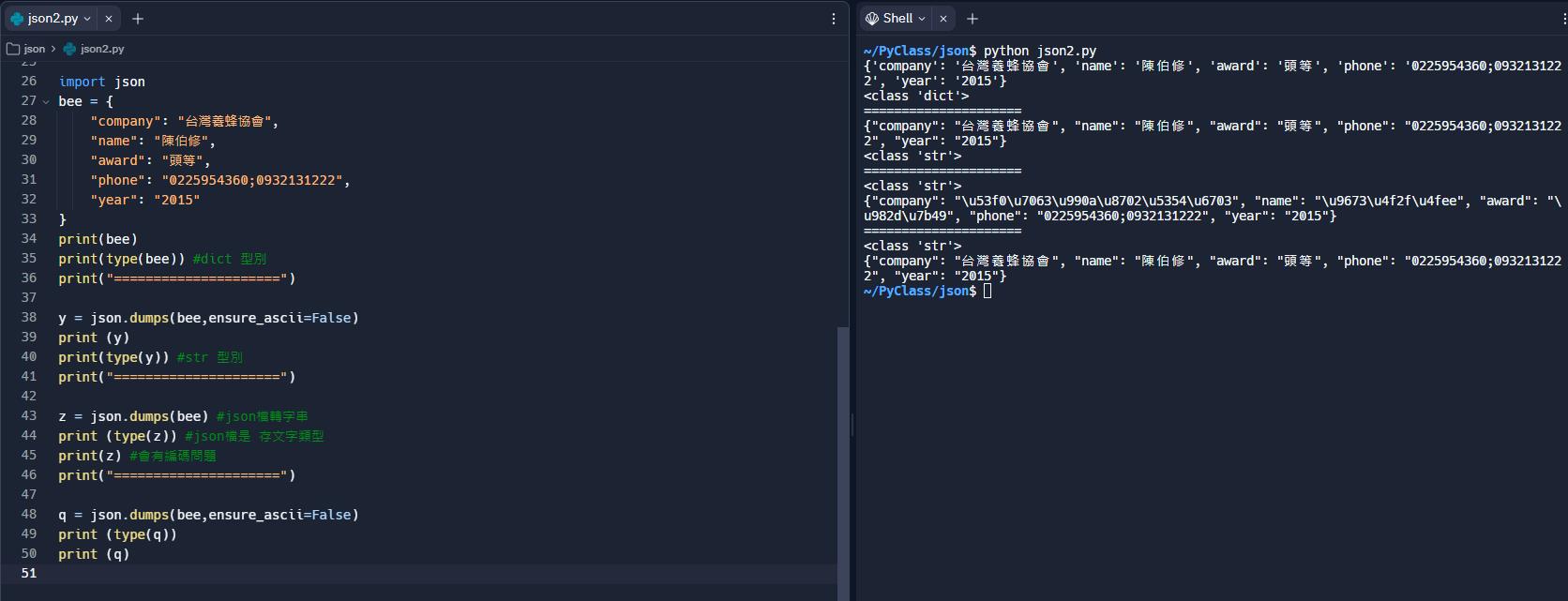
Task: Click "year": "2015" on line 32
Action: pyautogui.click(x=145, y=200)
